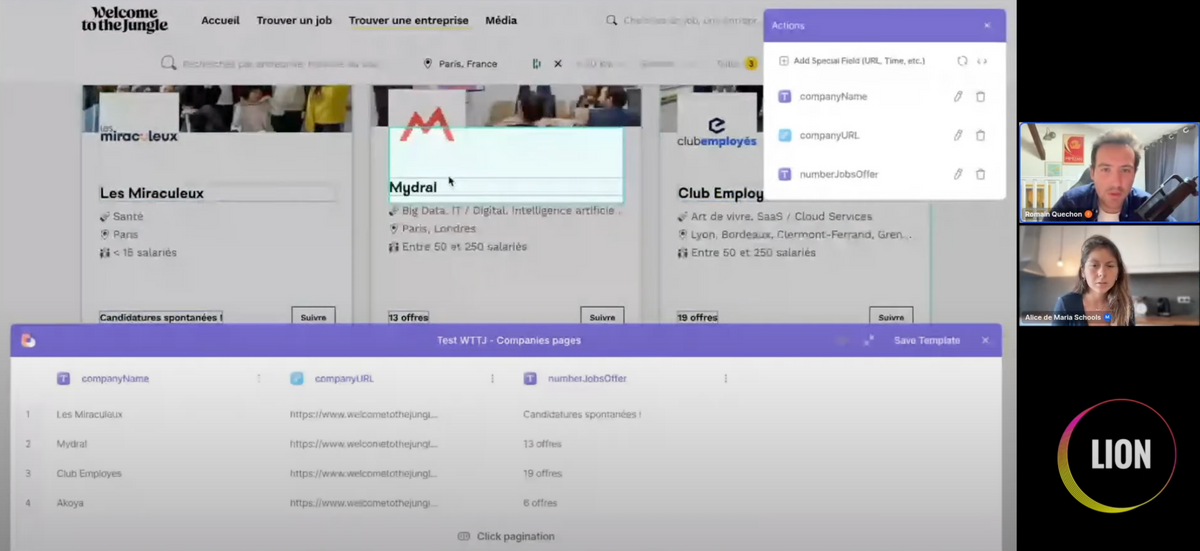Follow Club Employés with the Suivre button
This screenshot has width=1200, height=551.
[891, 317]
